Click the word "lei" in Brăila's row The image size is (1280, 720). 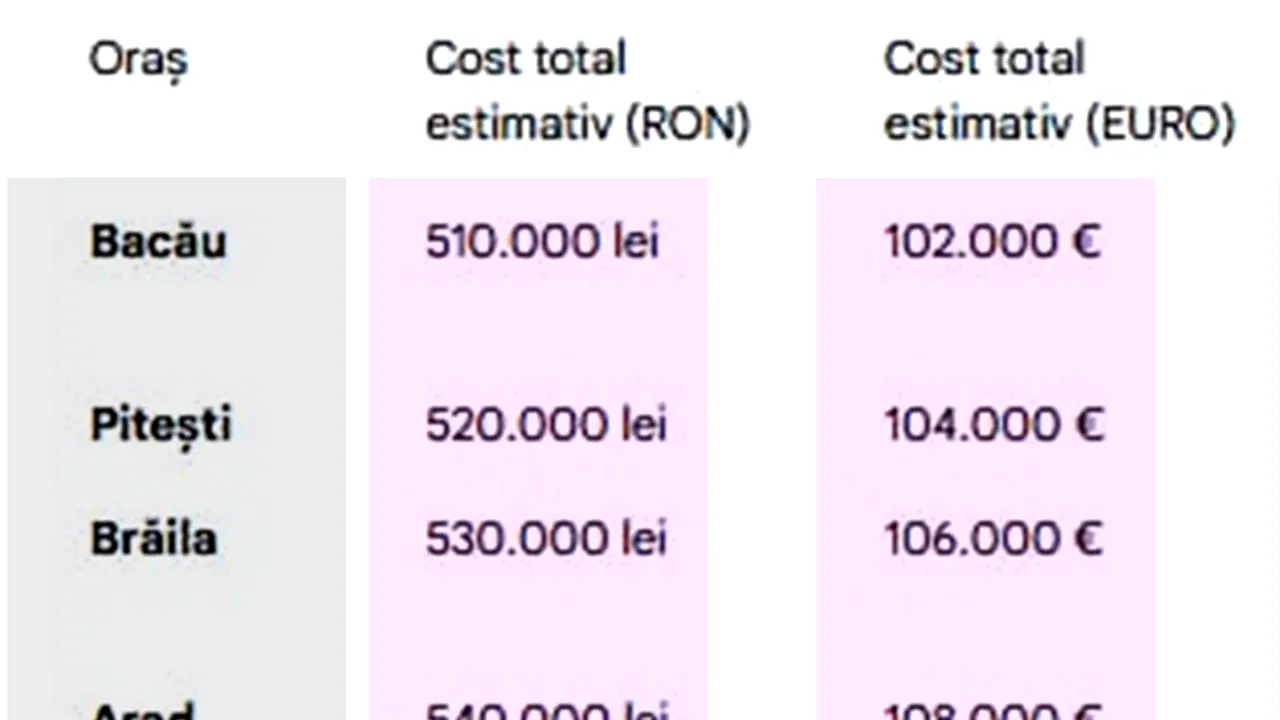(641, 539)
